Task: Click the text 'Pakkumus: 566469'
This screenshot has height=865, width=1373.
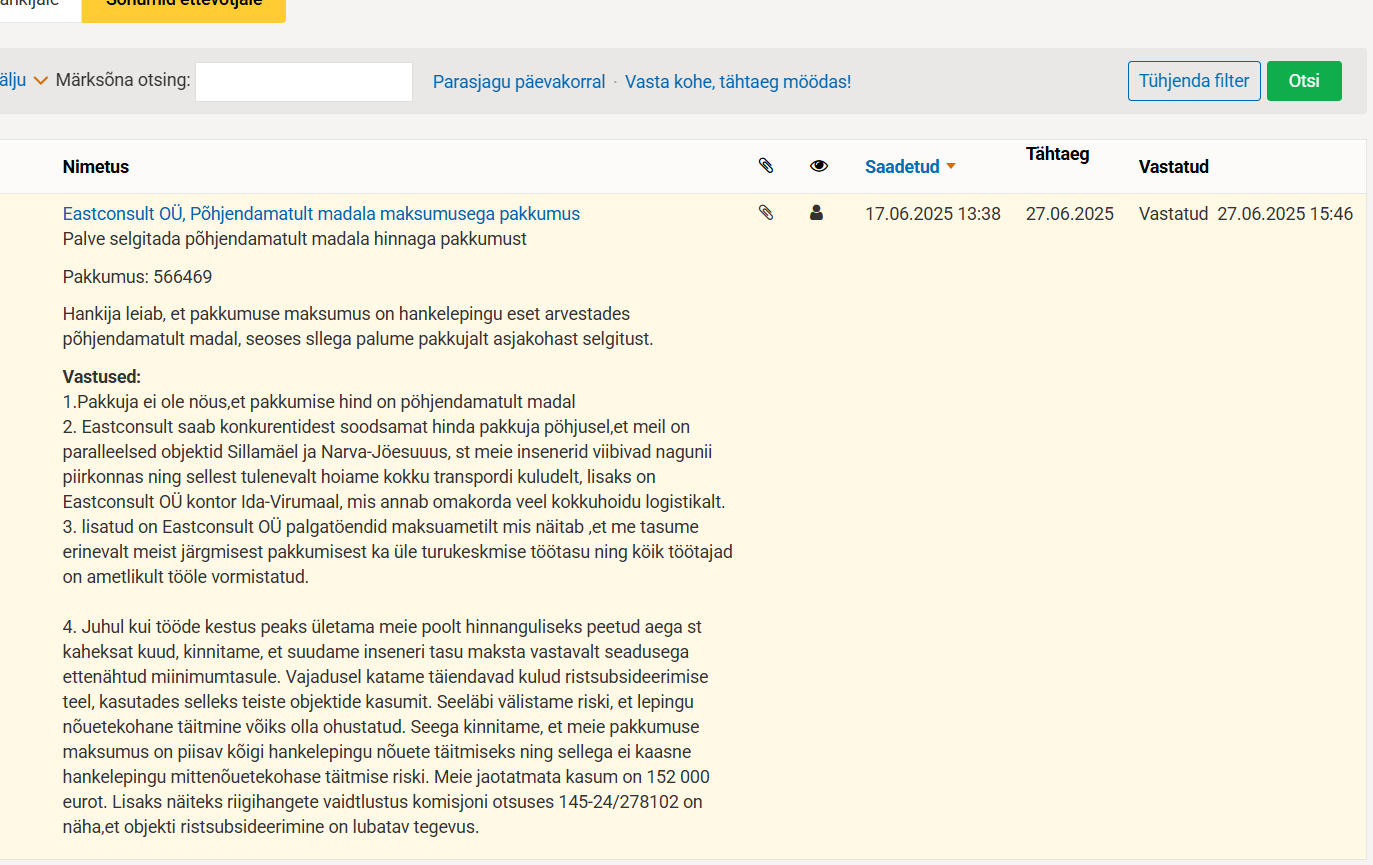Action: tap(137, 277)
